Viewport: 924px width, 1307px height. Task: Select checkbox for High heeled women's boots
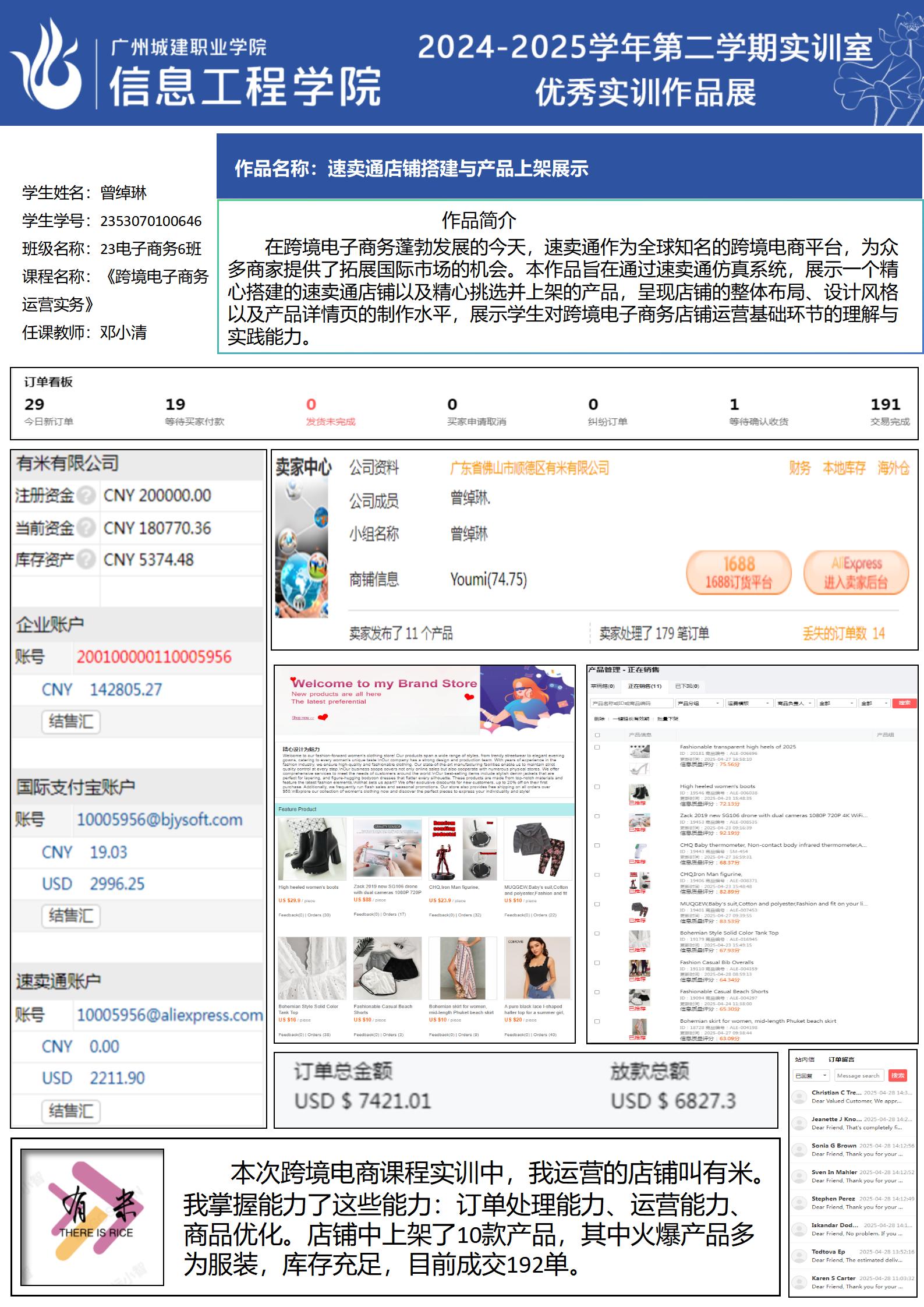click(x=597, y=787)
